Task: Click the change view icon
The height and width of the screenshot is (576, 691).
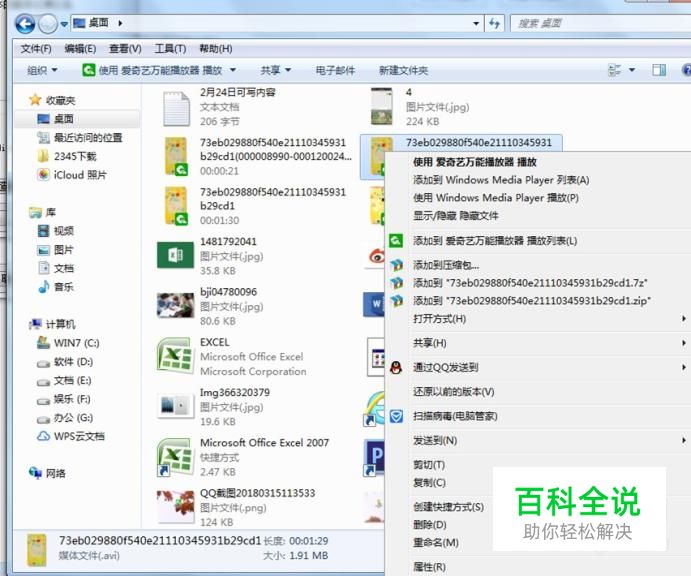Action: coord(614,70)
